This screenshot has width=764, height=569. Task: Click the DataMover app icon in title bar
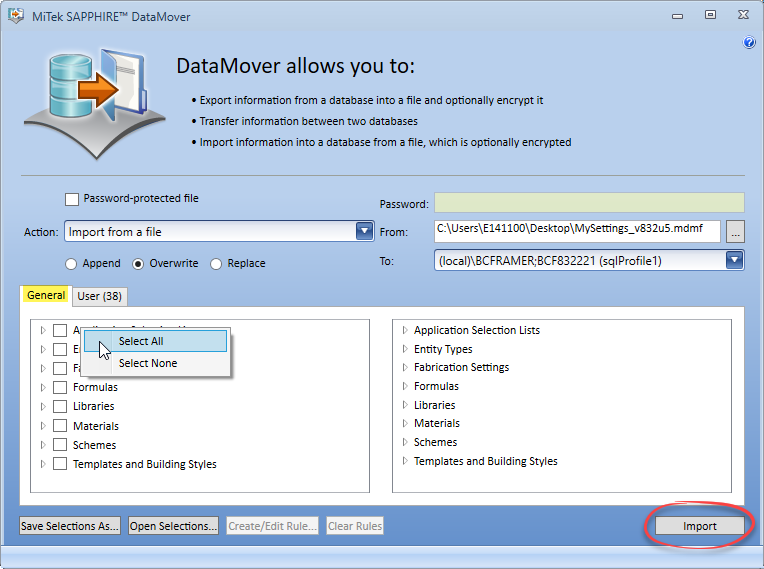tap(16, 16)
